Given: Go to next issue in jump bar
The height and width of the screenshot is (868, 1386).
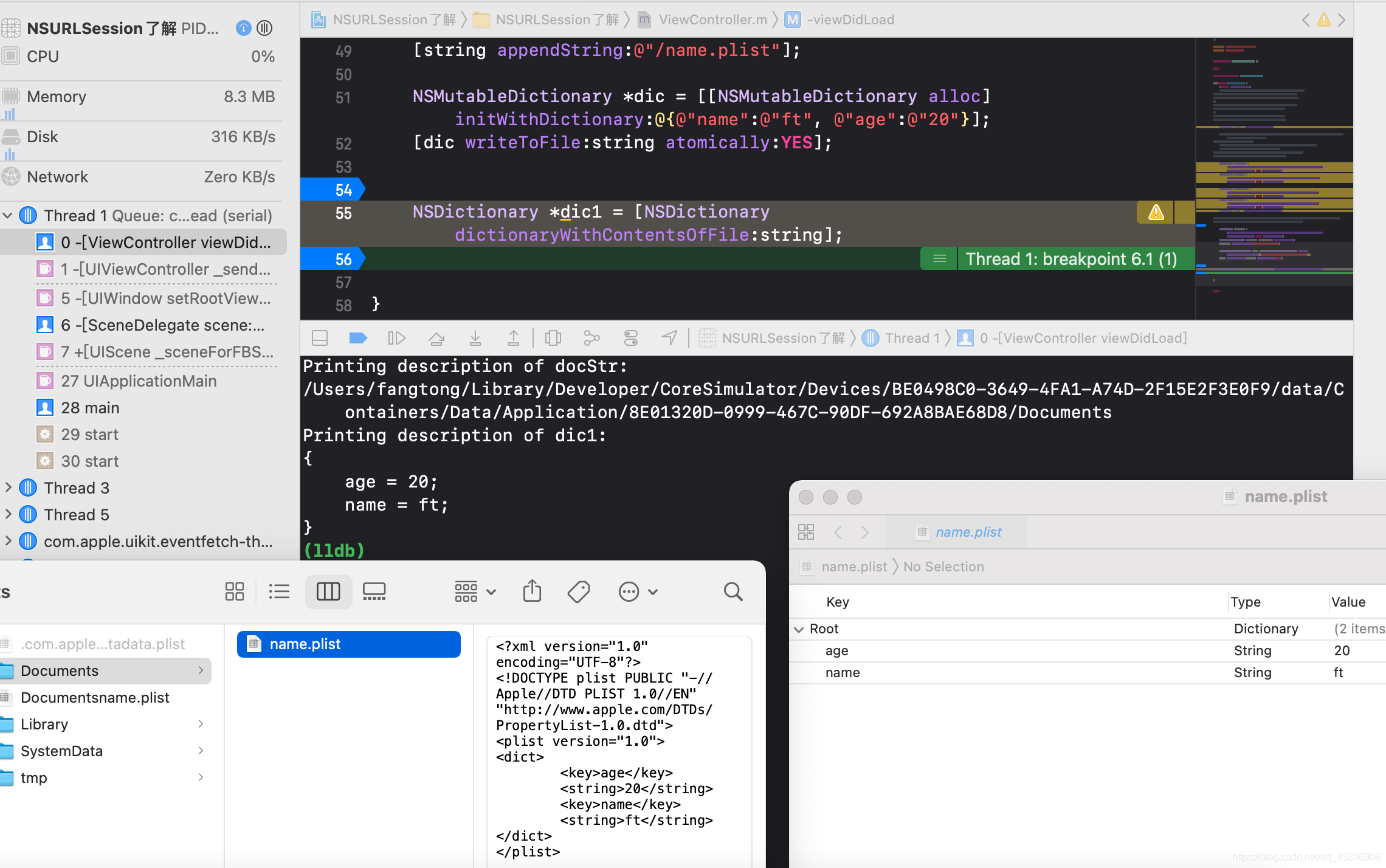Looking at the screenshot, I should coord(1342,20).
